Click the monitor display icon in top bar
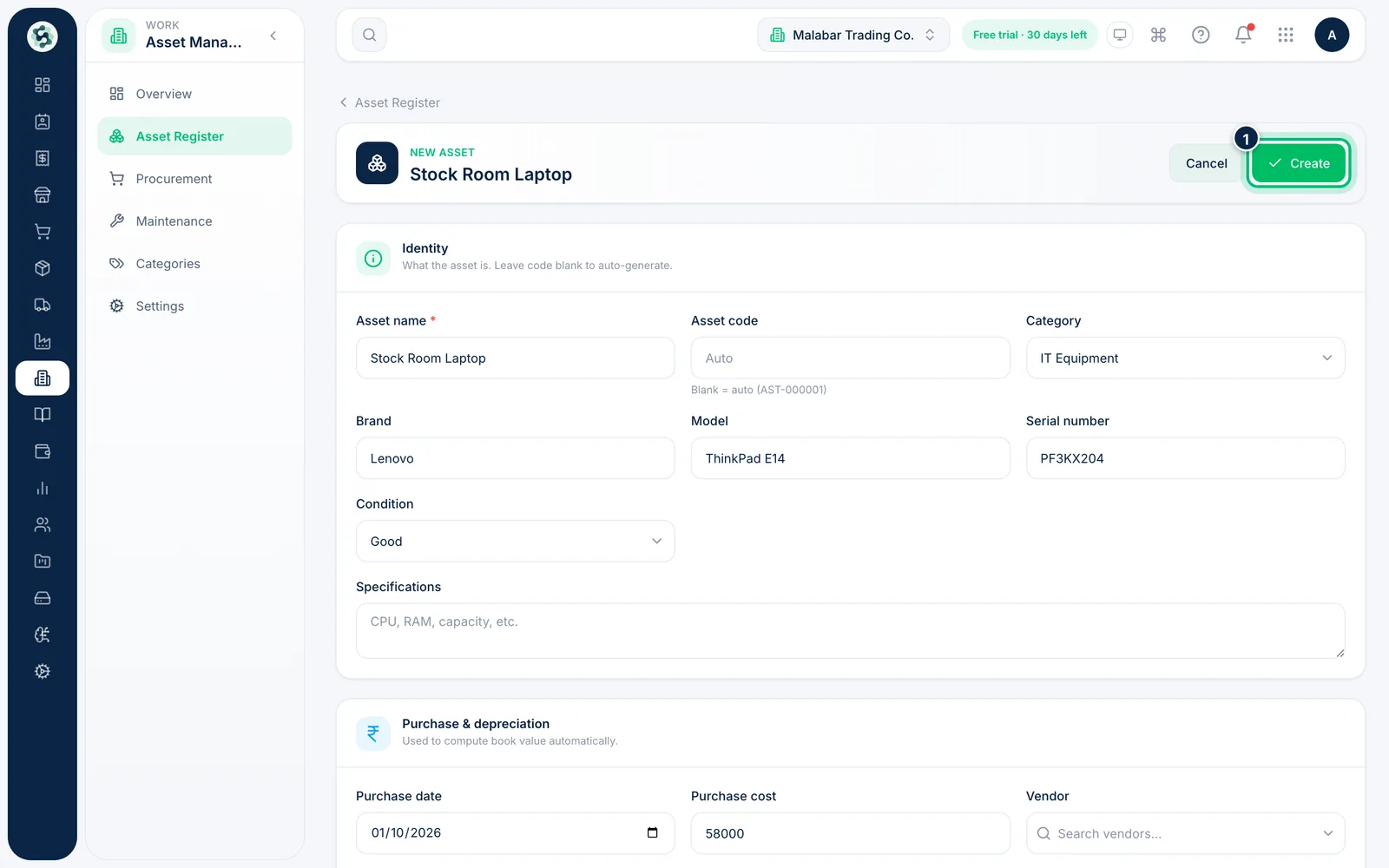The image size is (1389, 868). 1120,35
